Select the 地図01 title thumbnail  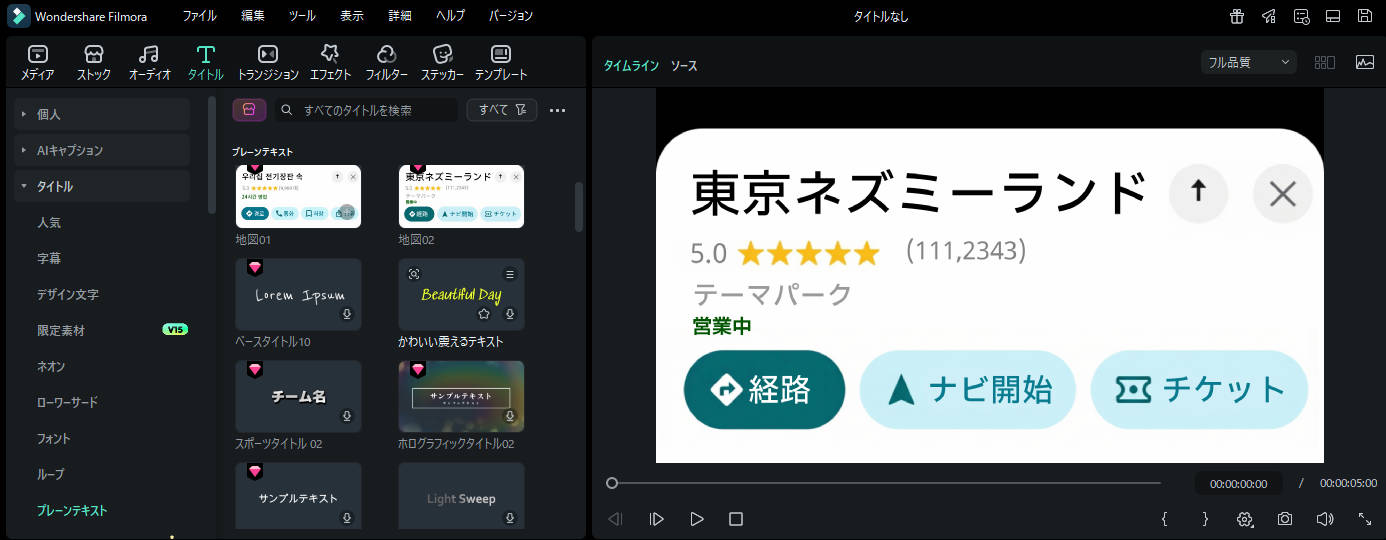[x=298, y=197]
